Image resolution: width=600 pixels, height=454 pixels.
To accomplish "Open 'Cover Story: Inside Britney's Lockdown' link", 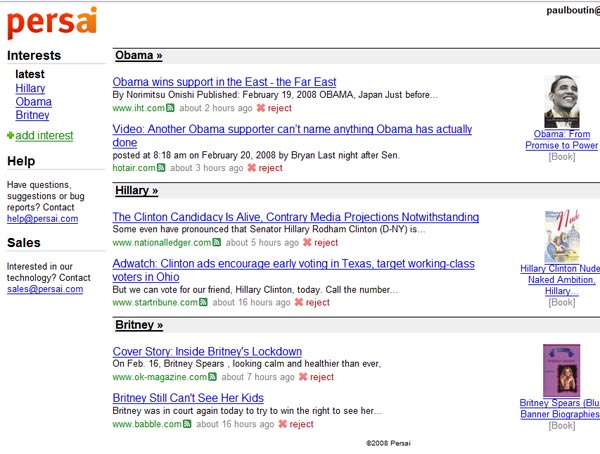I will point(207,351).
